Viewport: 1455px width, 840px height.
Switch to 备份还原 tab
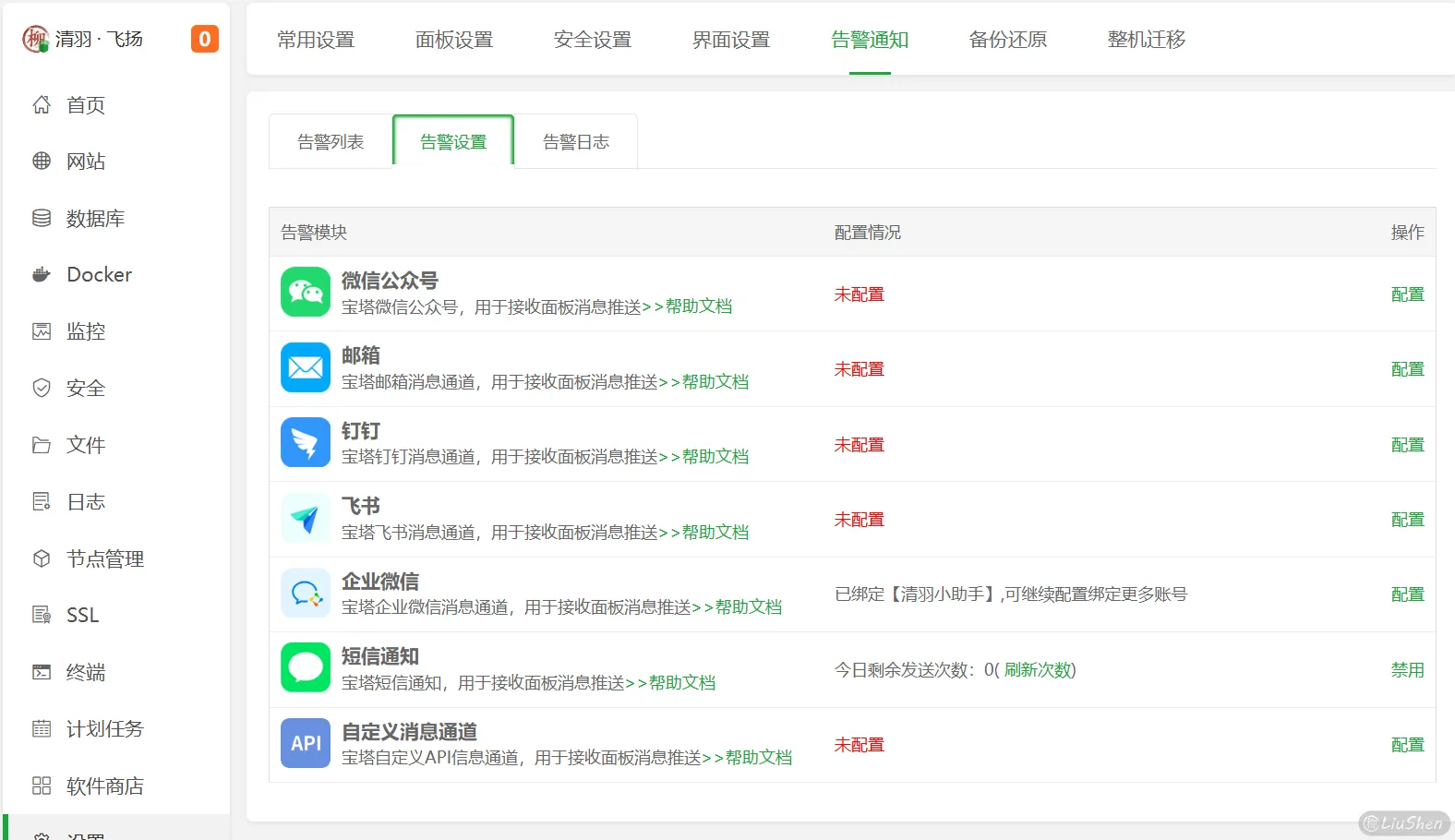(1008, 40)
